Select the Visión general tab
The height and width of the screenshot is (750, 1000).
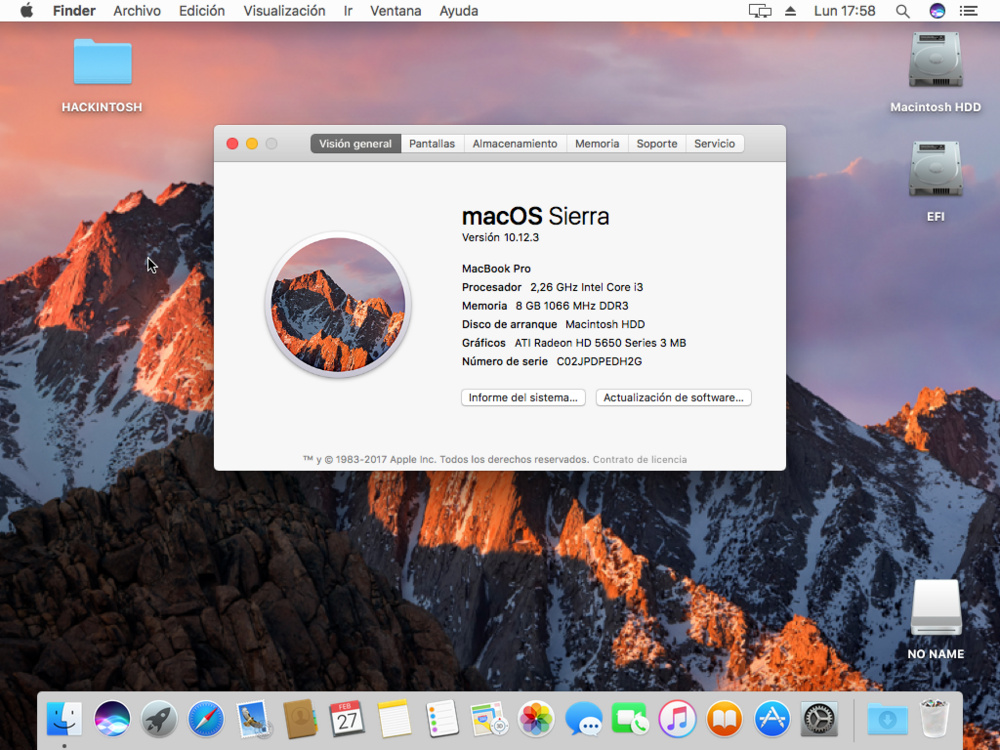(x=356, y=143)
